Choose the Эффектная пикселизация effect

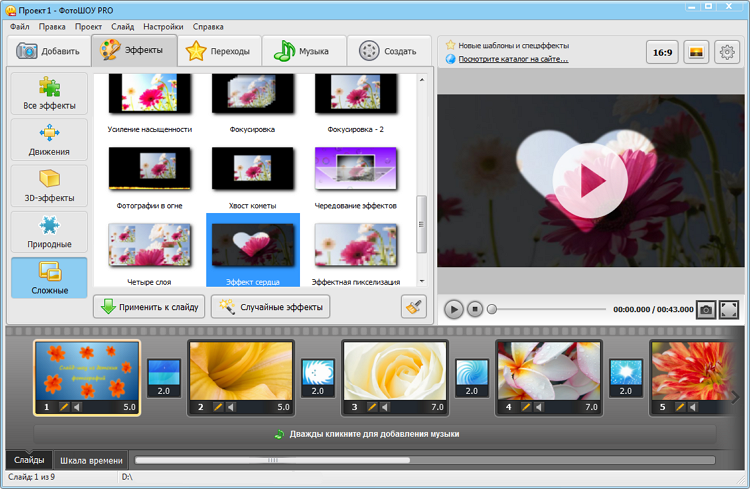(x=355, y=245)
